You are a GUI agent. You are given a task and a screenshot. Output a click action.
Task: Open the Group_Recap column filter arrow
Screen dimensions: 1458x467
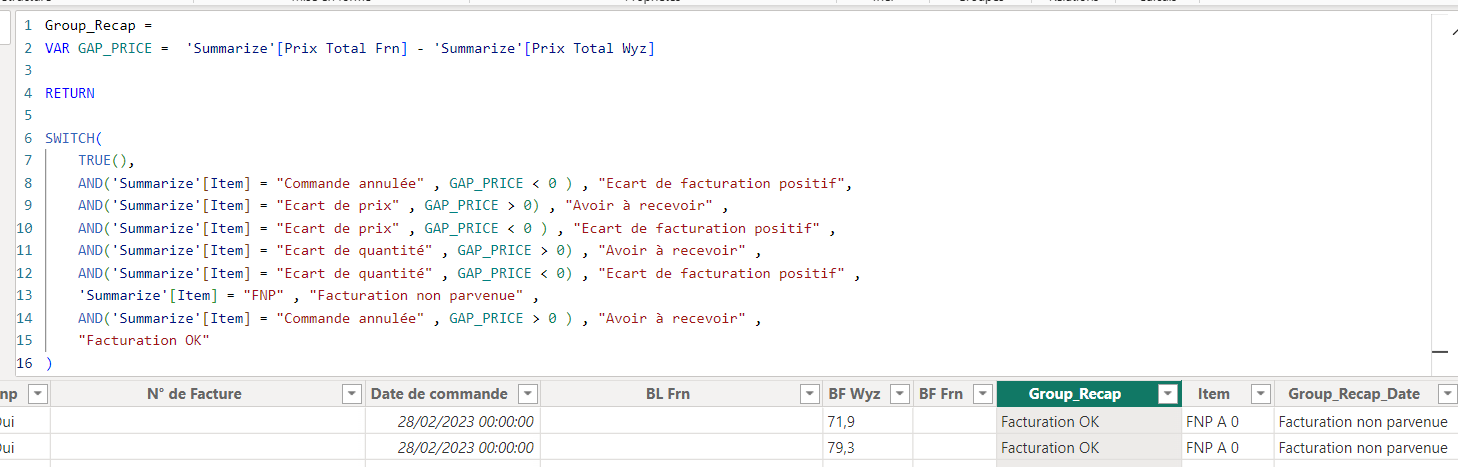tap(1167, 394)
